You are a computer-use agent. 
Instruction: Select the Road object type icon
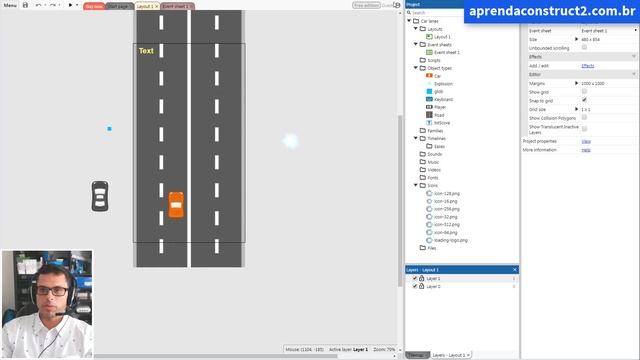click(x=429, y=115)
